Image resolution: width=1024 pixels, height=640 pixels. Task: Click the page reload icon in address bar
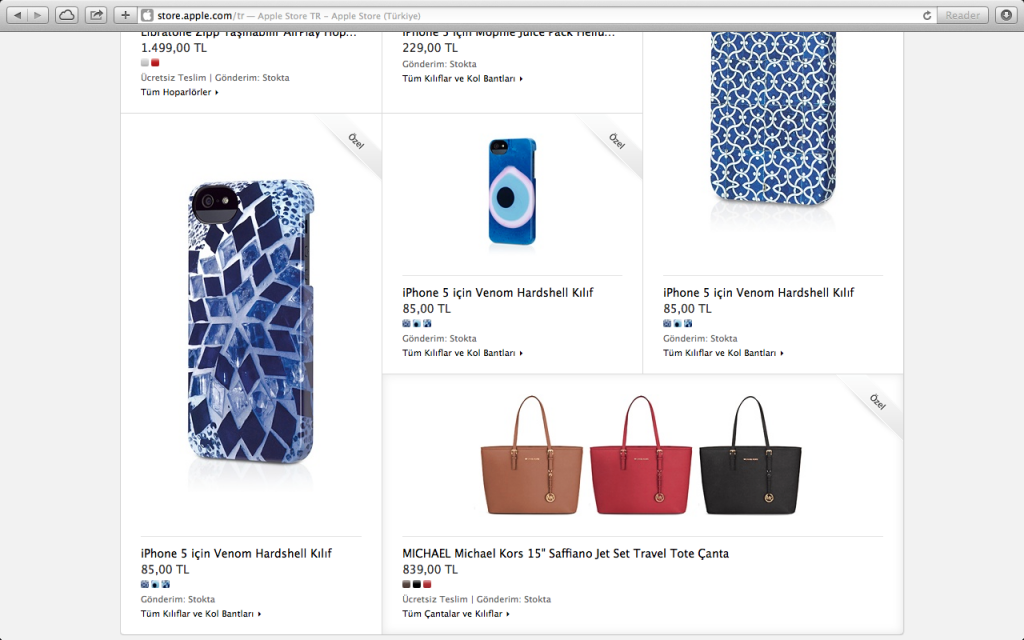click(928, 15)
